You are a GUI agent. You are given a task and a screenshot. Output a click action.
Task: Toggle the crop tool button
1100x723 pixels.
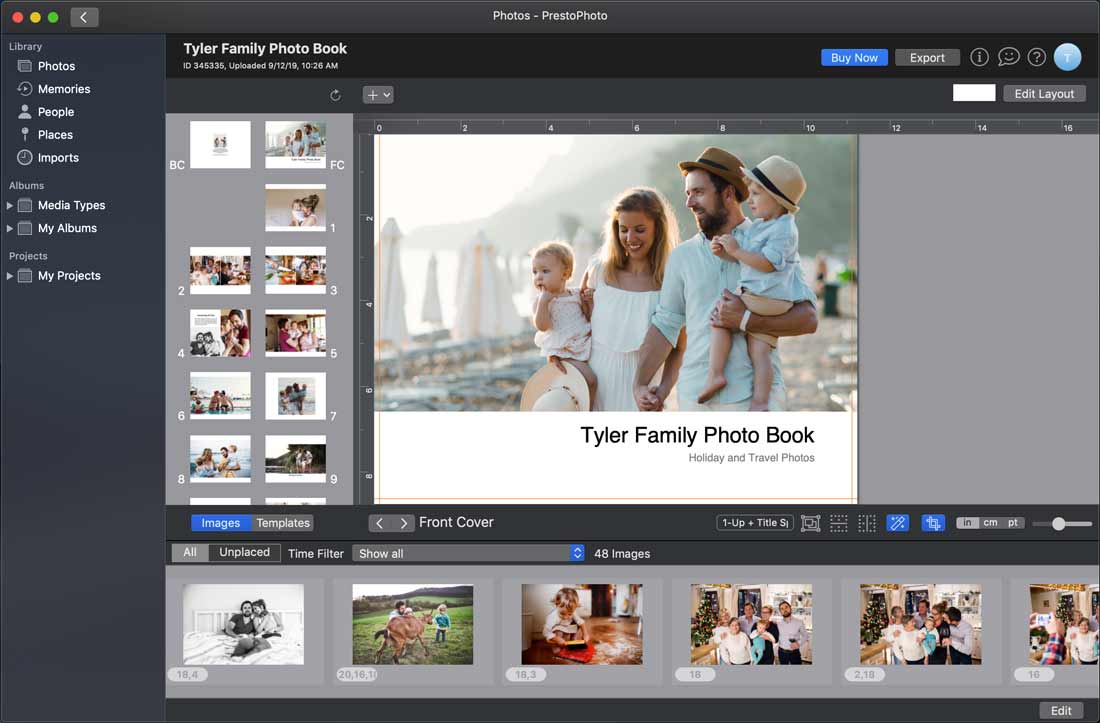point(933,523)
